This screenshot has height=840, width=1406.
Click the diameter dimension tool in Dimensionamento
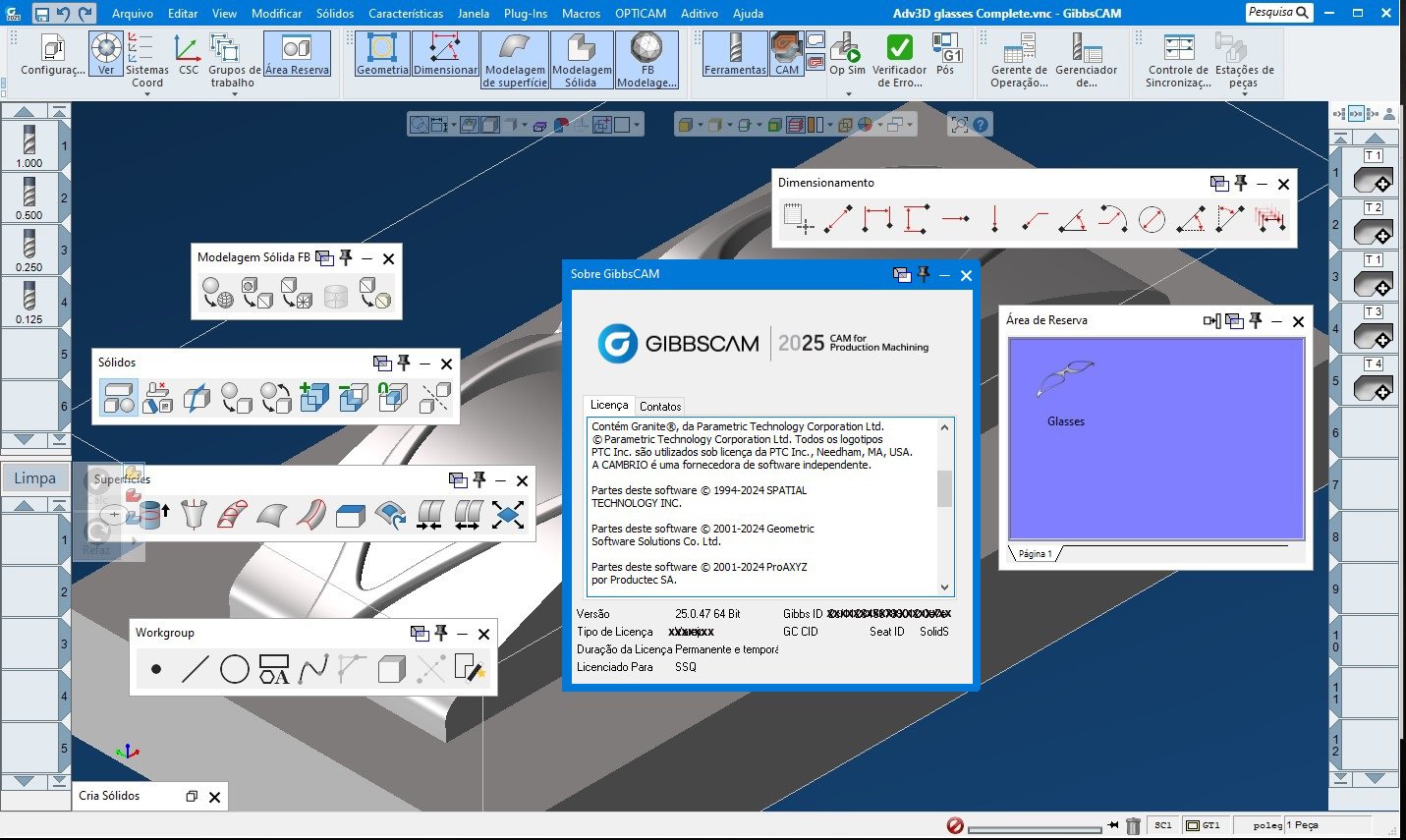coord(1152,219)
